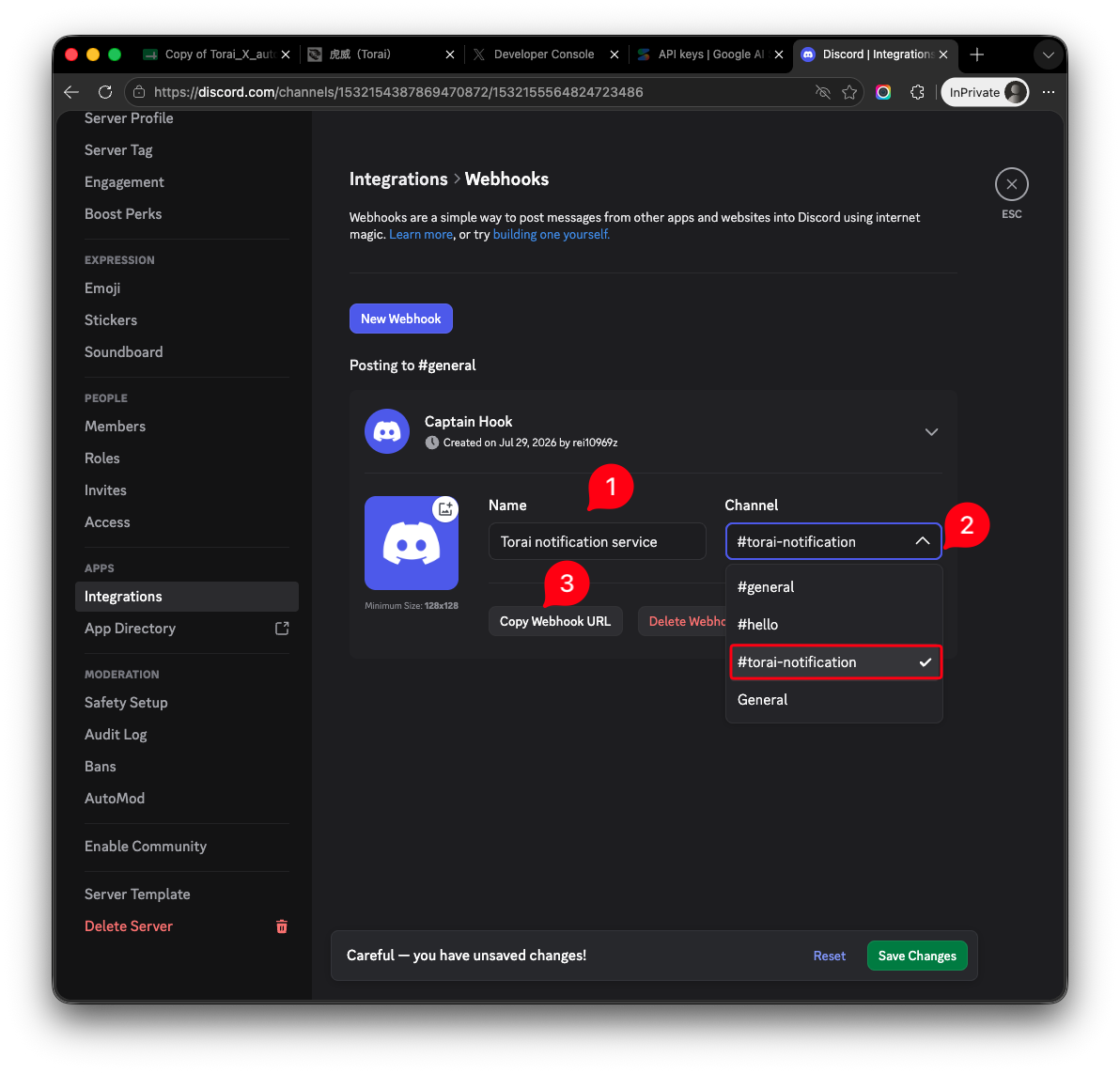Click the New Webhook button
This screenshot has width=1120, height=1073.
click(x=400, y=319)
